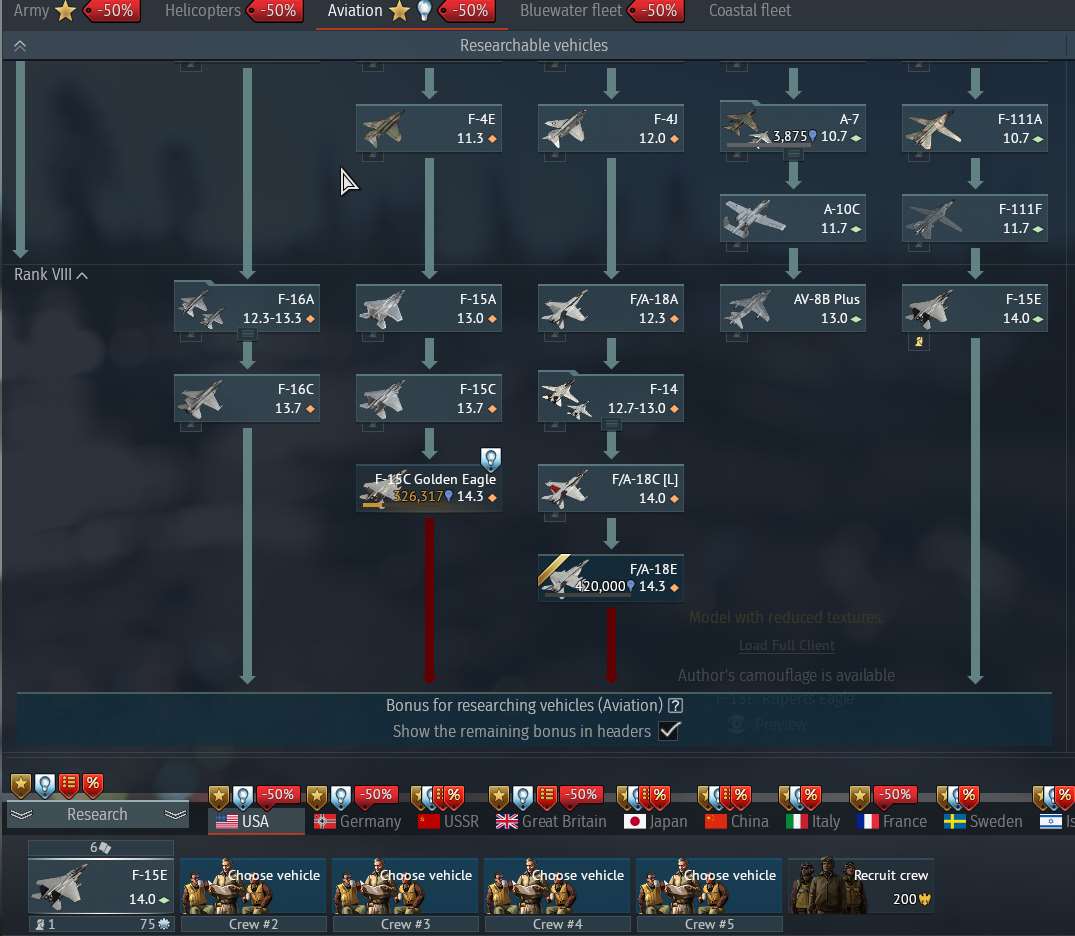Viewport: 1075px width, 936px height.
Task: Click the red list filter icon
Action: (x=69, y=784)
